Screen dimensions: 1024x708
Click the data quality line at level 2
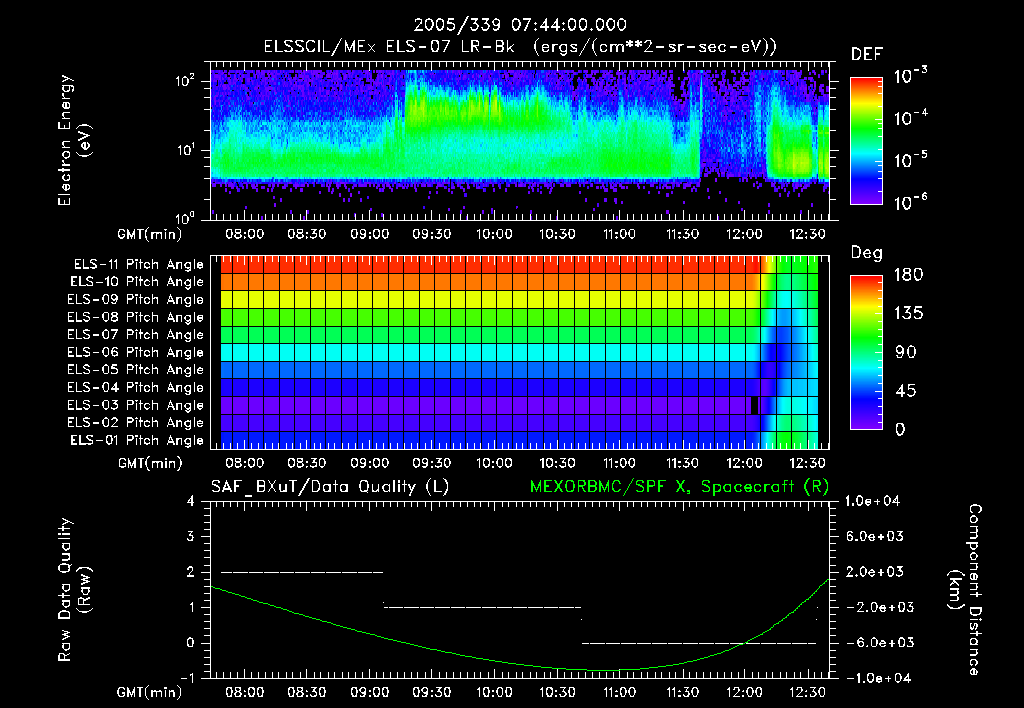point(302,572)
